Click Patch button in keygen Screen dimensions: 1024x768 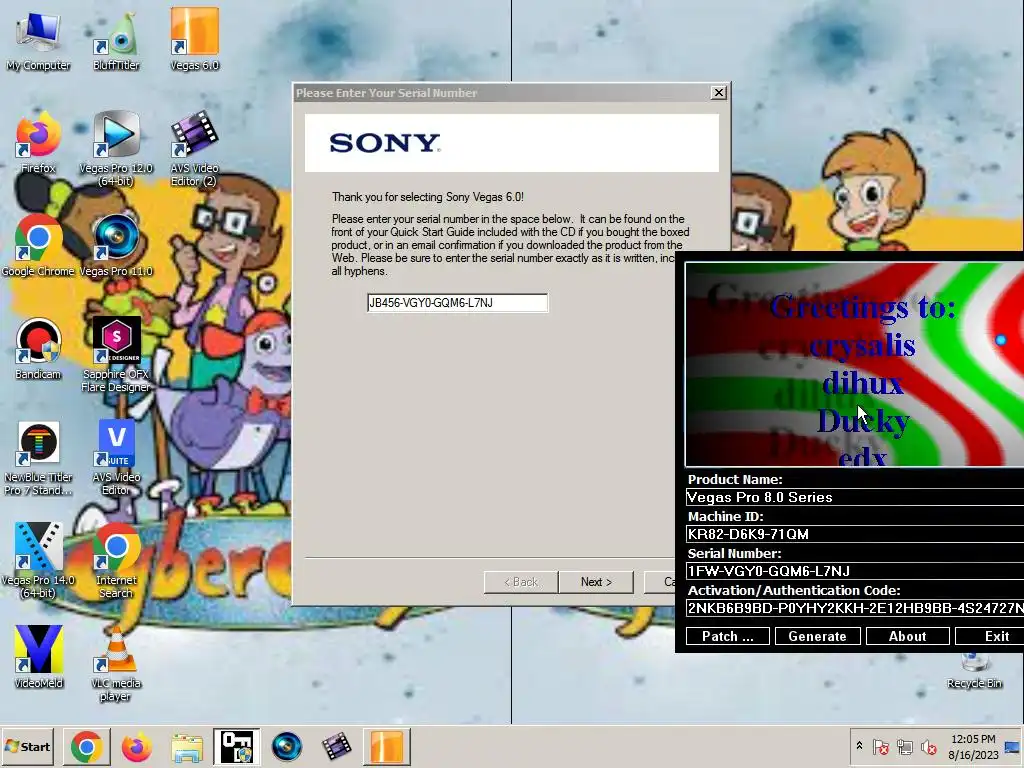click(728, 636)
